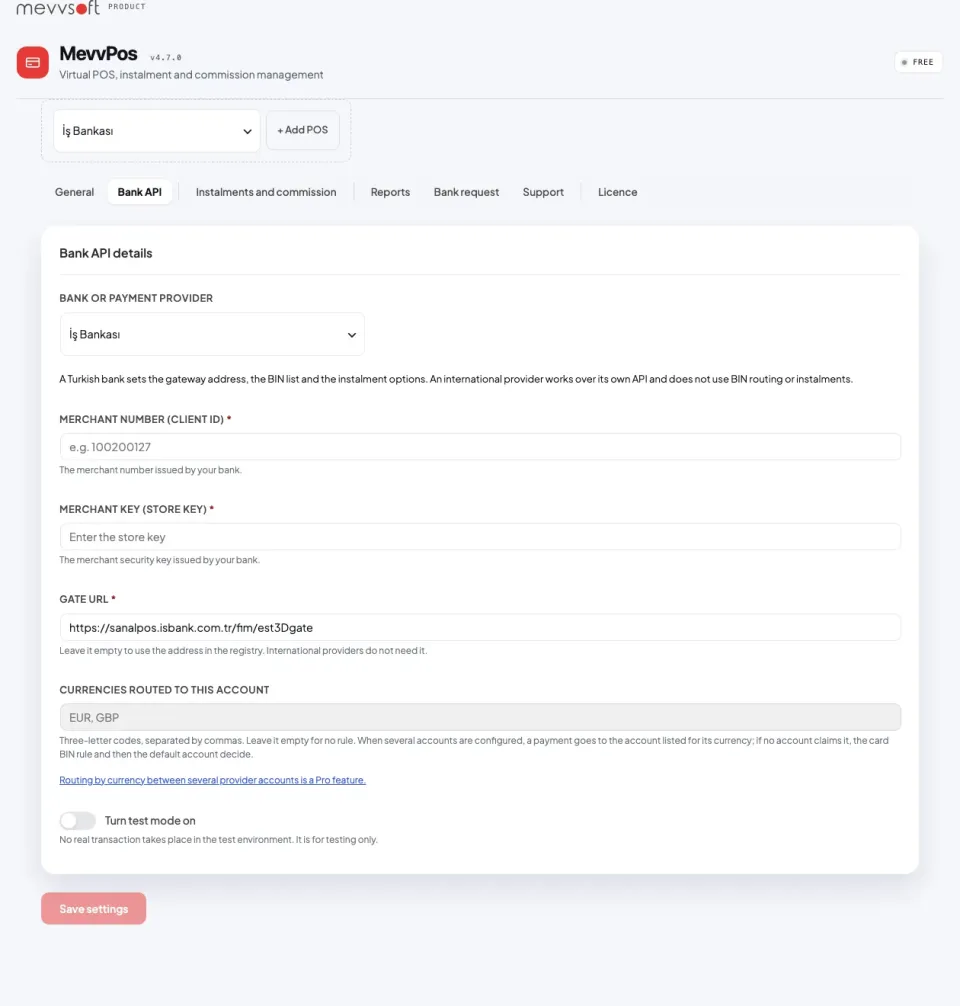Image resolution: width=960 pixels, height=1006 pixels.
Task: Open the Bank request tab
Action: coord(466,192)
